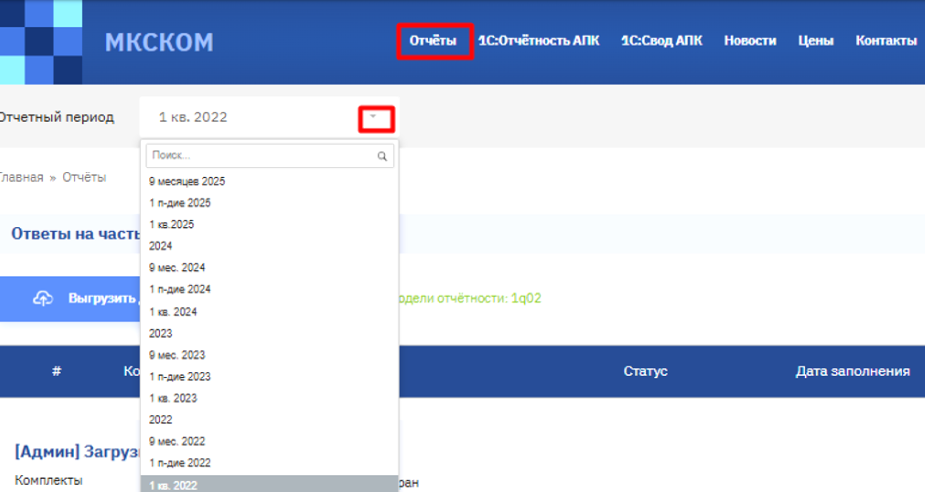
Task: Select the 2024 annual period
Action: pyautogui.click(x=161, y=246)
